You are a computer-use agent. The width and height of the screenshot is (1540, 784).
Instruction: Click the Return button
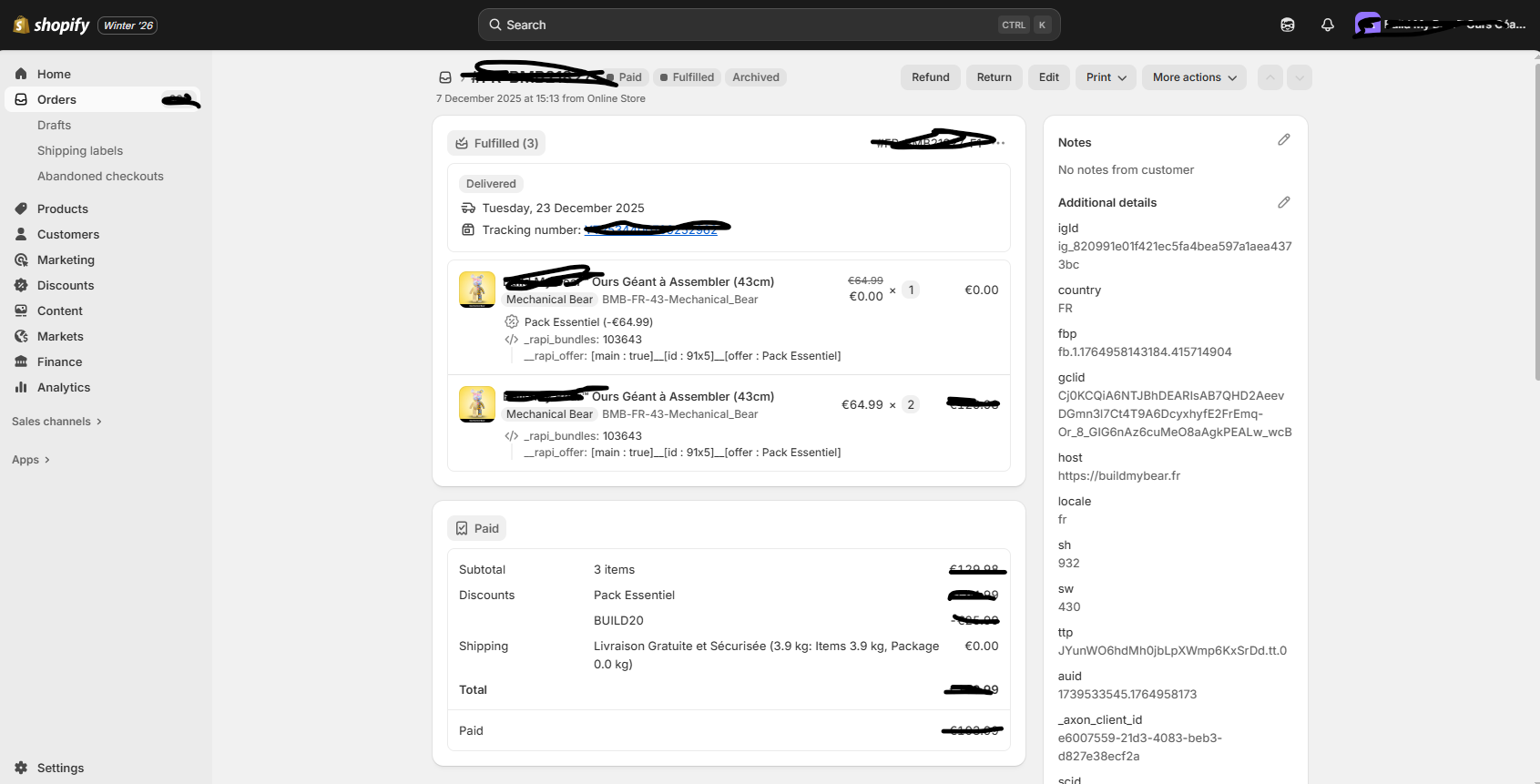pos(994,77)
